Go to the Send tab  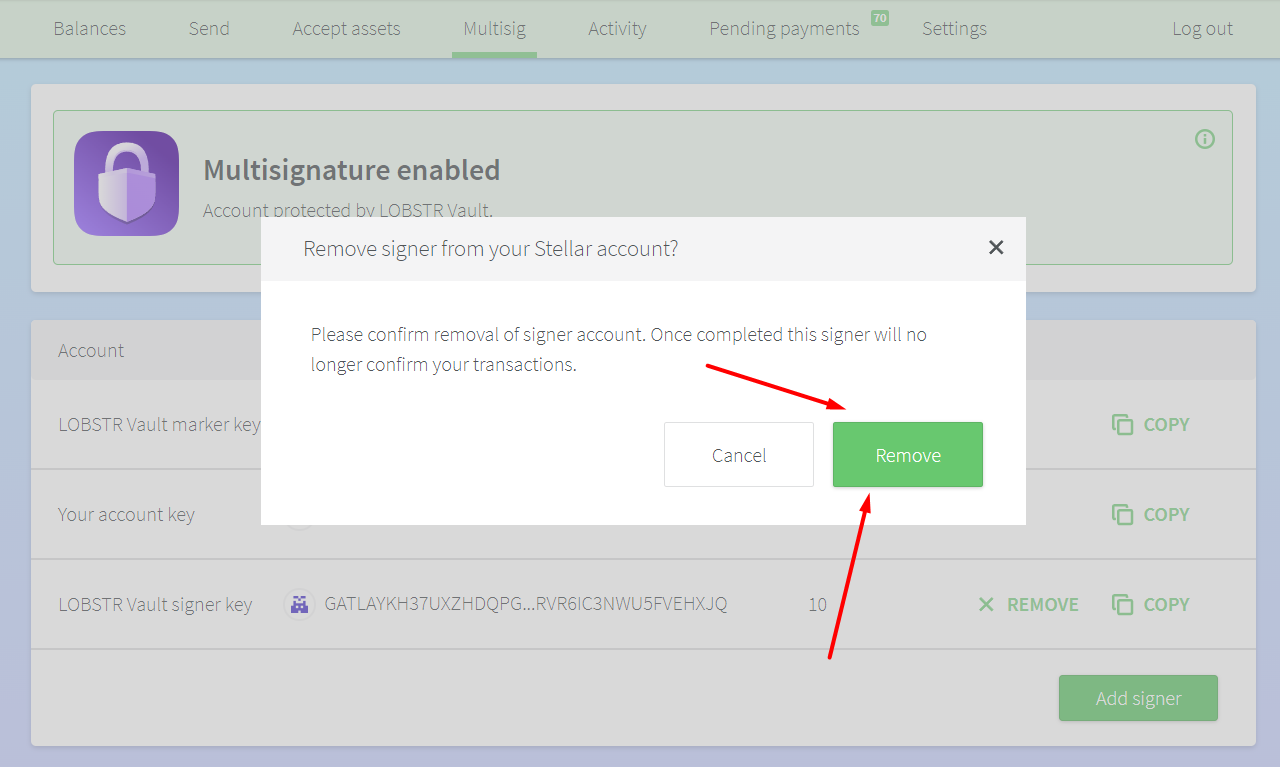coord(209,29)
